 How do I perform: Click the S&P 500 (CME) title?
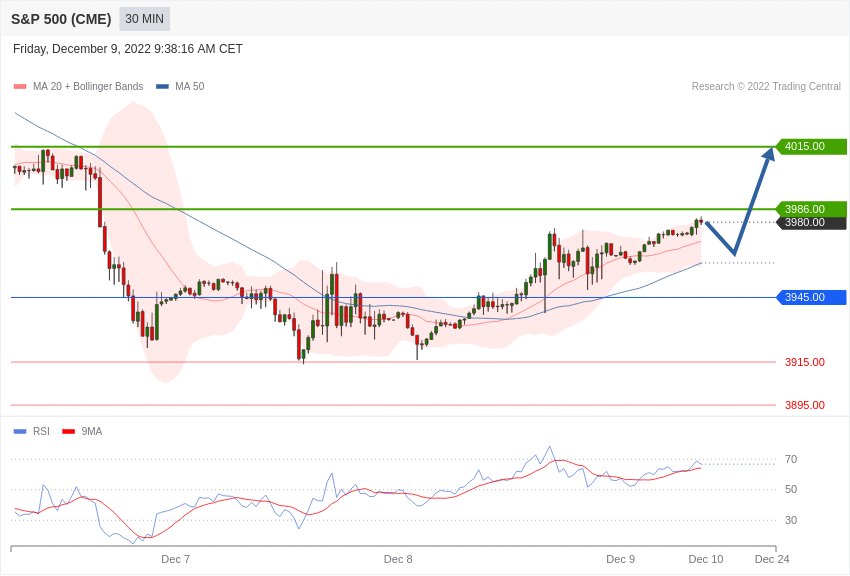click(x=61, y=19)
